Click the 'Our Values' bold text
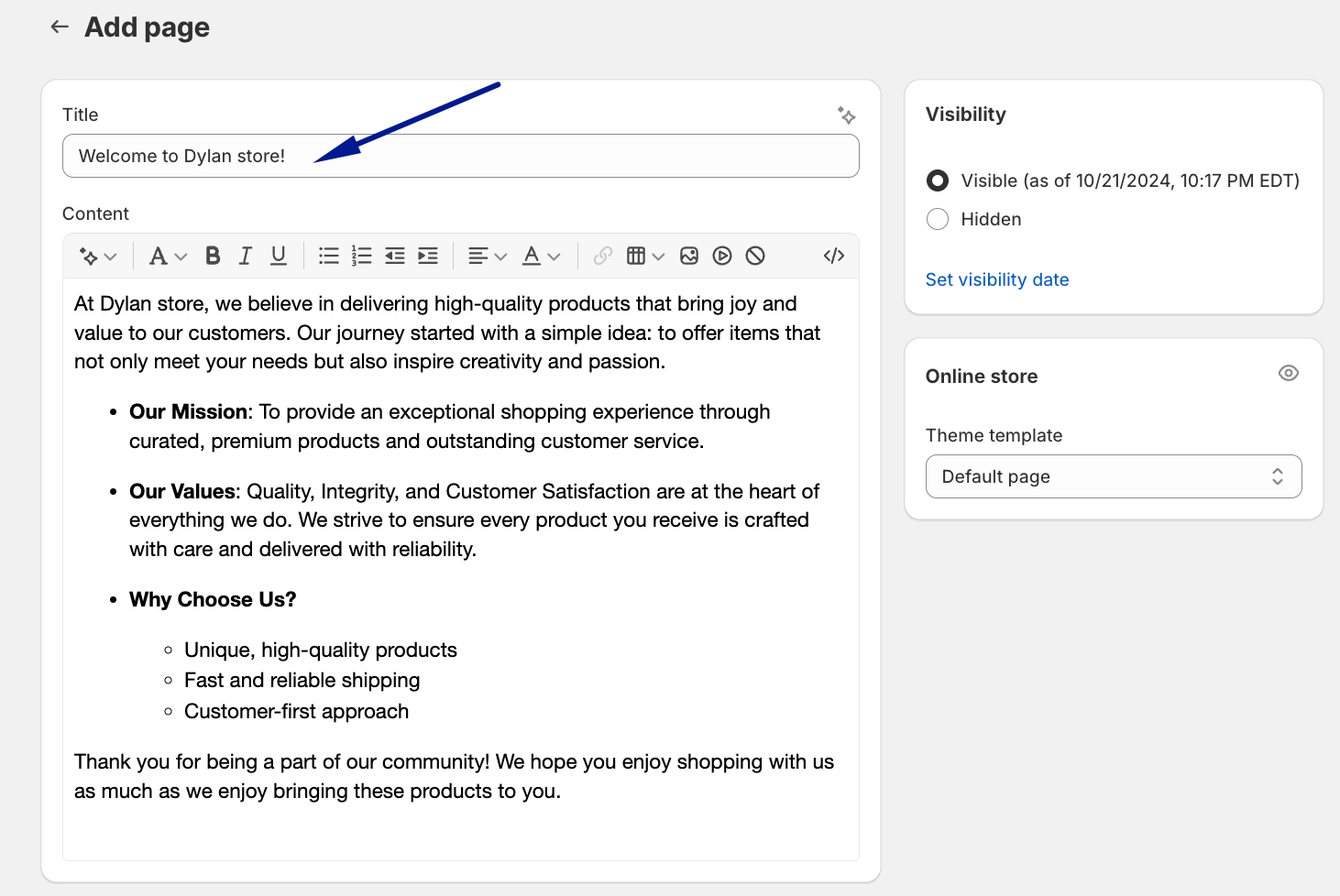Screen dimensions: 1340x896 (x=182, y=492)
